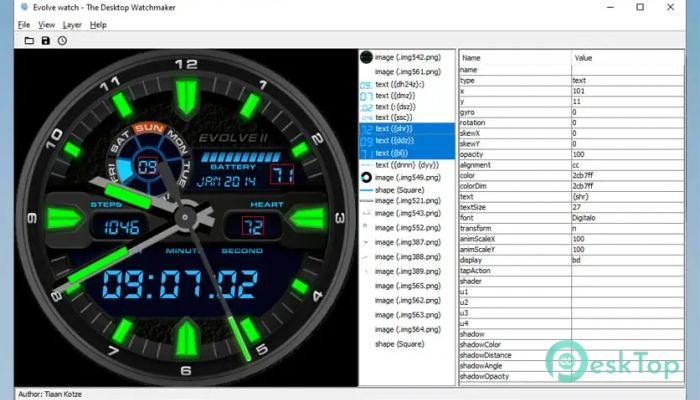This screenshot has height=400, width=700.
Task: Click the type value cell text
Action: [x=579, y=80]
